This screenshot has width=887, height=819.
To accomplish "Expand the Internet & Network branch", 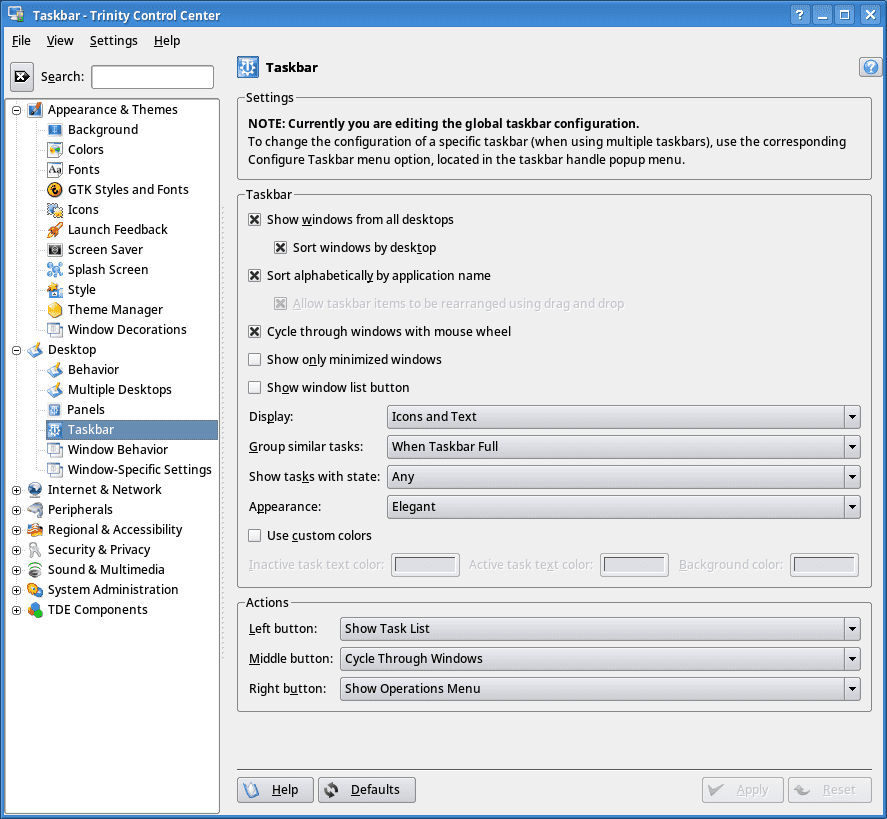I will (16, 490).
